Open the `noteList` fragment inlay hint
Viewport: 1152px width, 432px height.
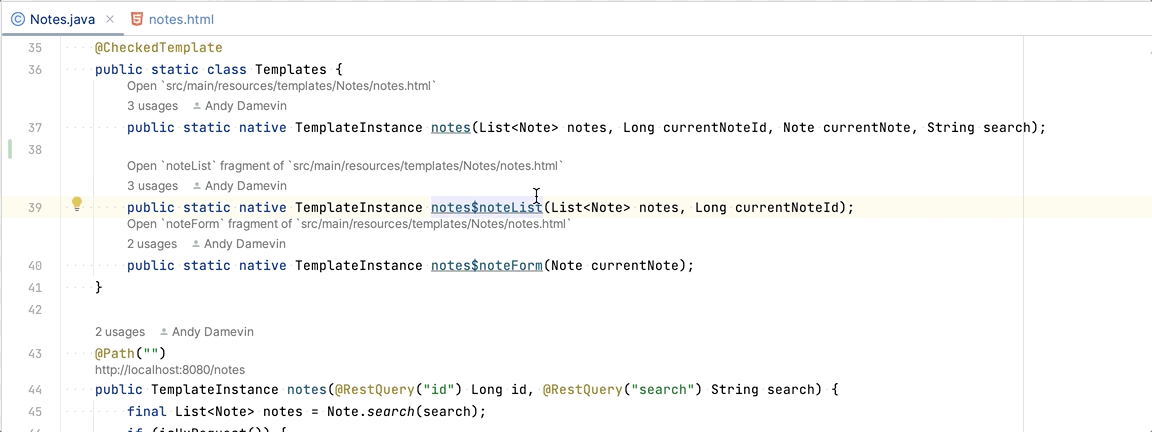346,165
